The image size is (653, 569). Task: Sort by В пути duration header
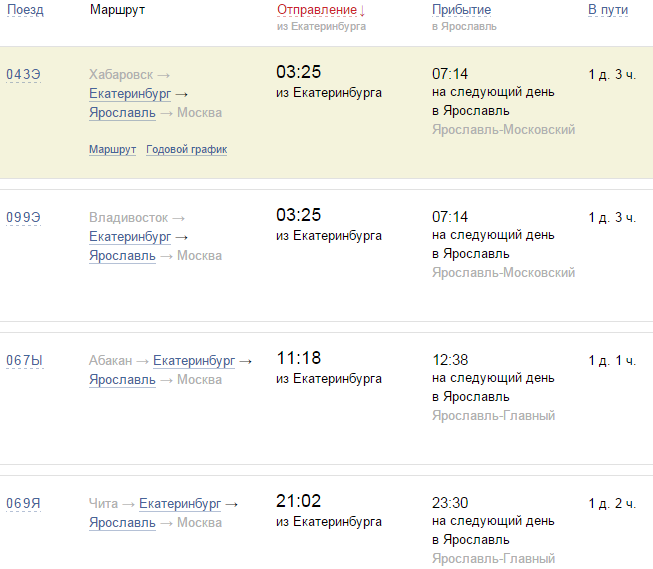pyautogui.click(x=607, y=10)
